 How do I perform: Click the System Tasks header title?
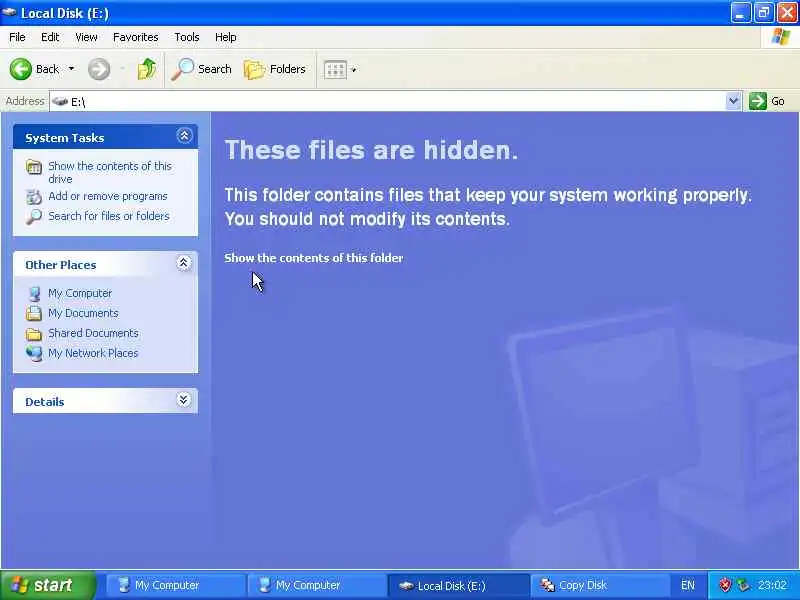coord(65,138)
